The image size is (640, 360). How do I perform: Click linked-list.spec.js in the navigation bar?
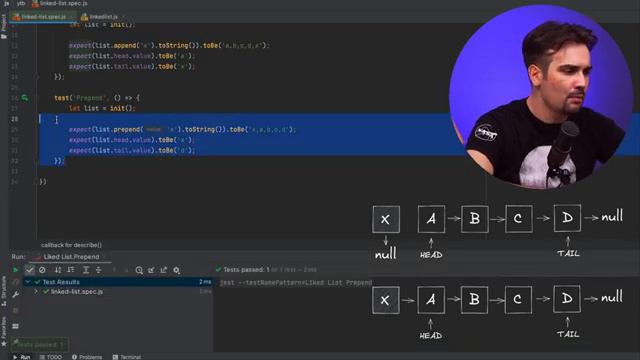pyautogui.click(x=60, y=3)
